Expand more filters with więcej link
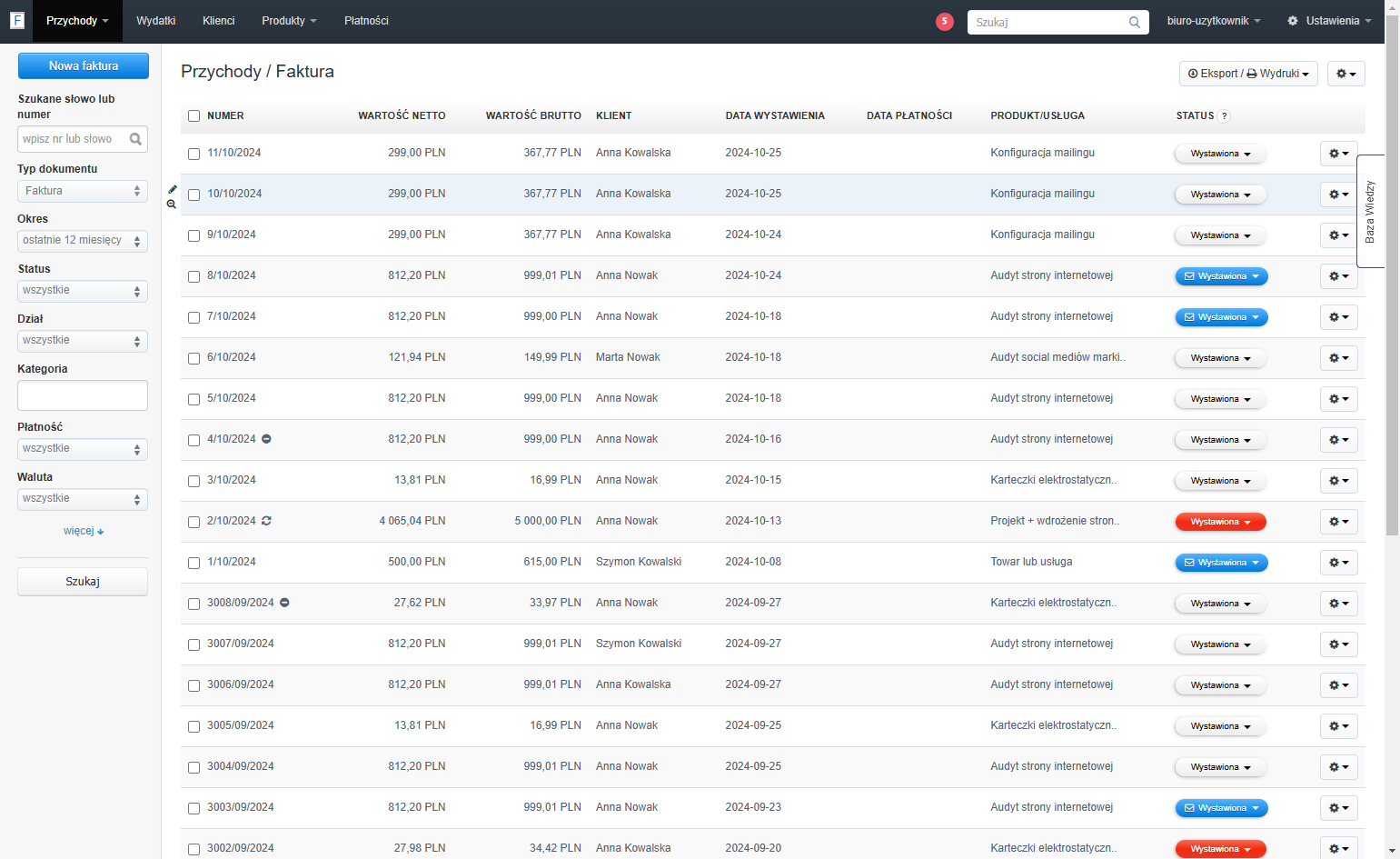This screenshot has width=1400, height=859. pyautogui.click(x=84, y=531)
